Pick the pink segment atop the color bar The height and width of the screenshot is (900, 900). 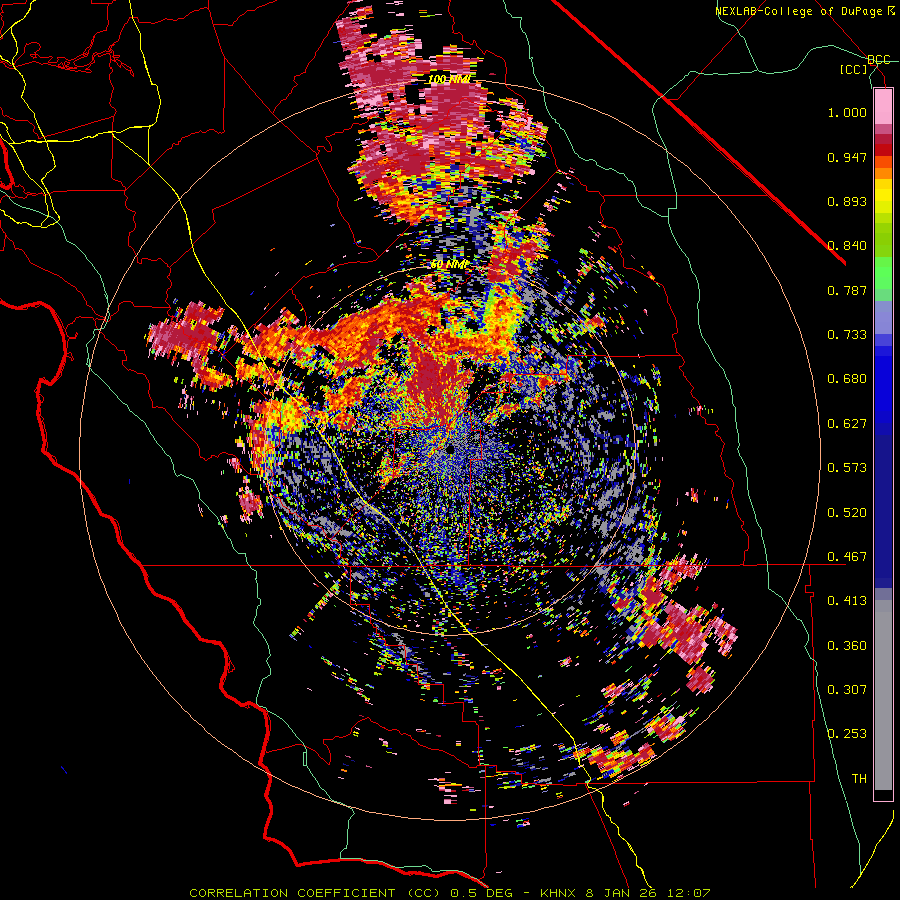883,107
